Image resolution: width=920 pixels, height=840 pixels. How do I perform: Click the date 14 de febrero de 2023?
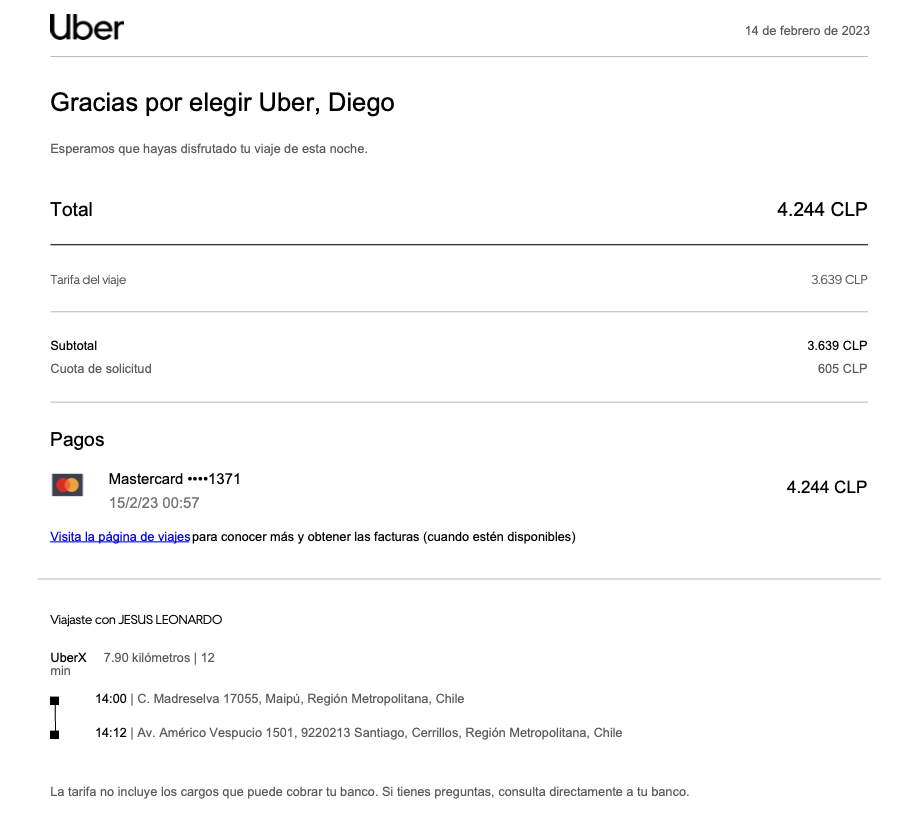(807, 31)
